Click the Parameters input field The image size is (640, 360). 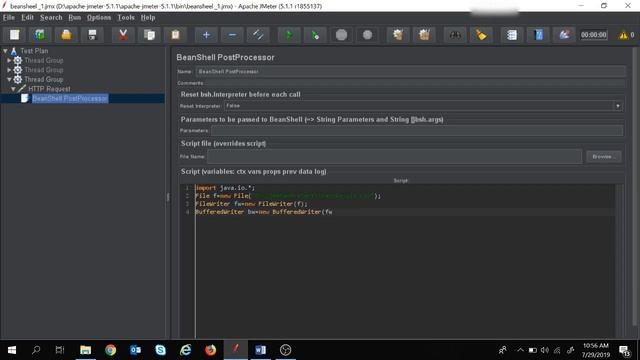click(417, 131)
